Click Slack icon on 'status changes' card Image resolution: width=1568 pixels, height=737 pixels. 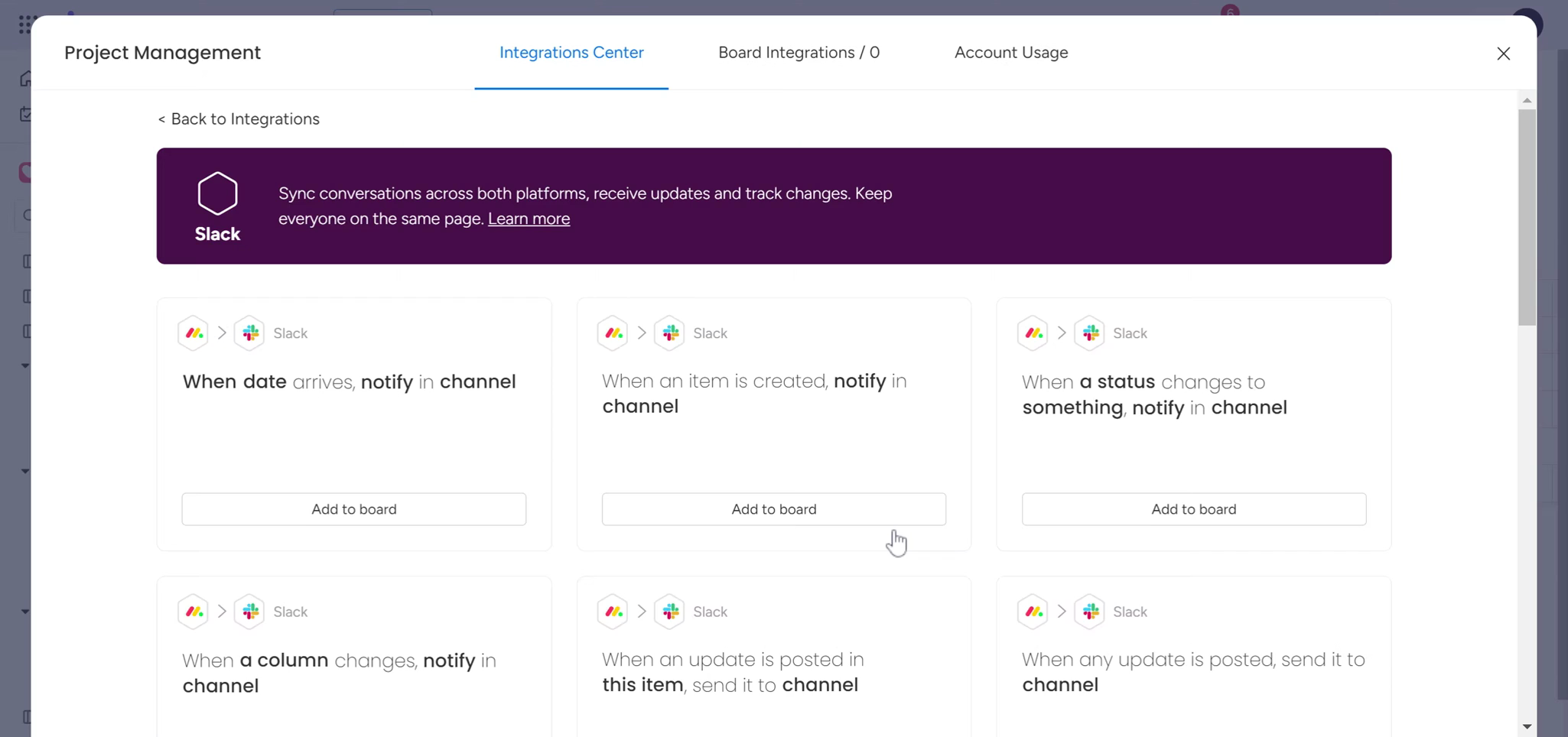coord(1089,333)
